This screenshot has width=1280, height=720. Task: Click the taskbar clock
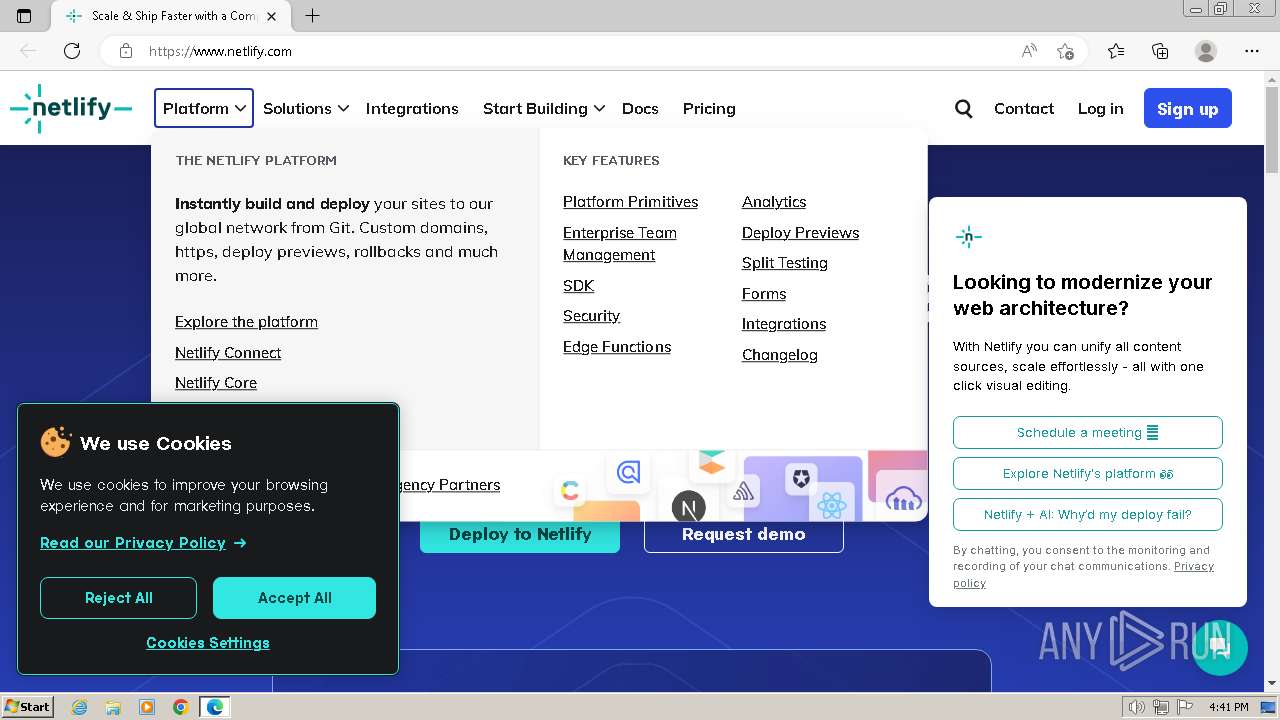(1229, 707)
